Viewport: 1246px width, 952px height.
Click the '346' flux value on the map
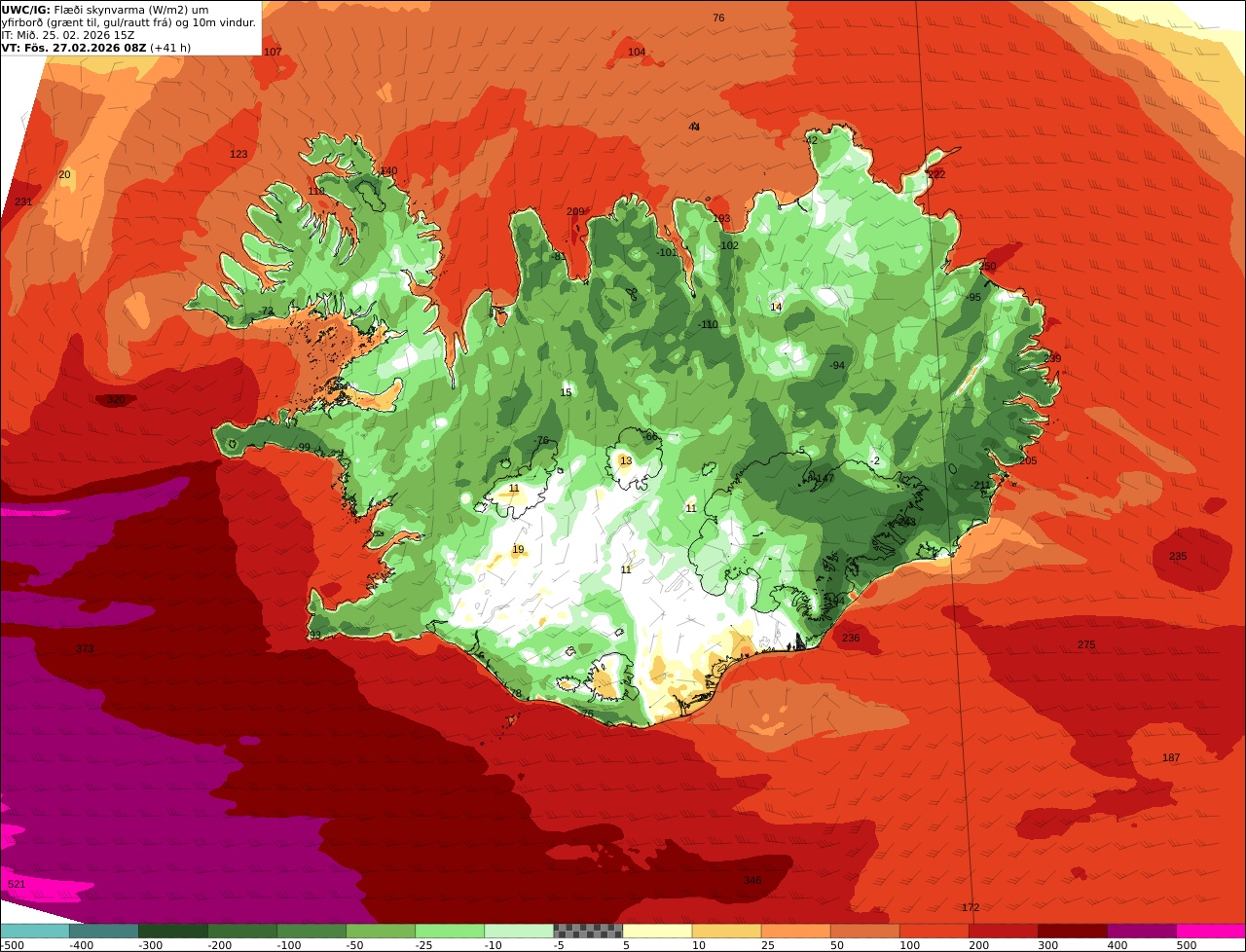click(752, 880)
